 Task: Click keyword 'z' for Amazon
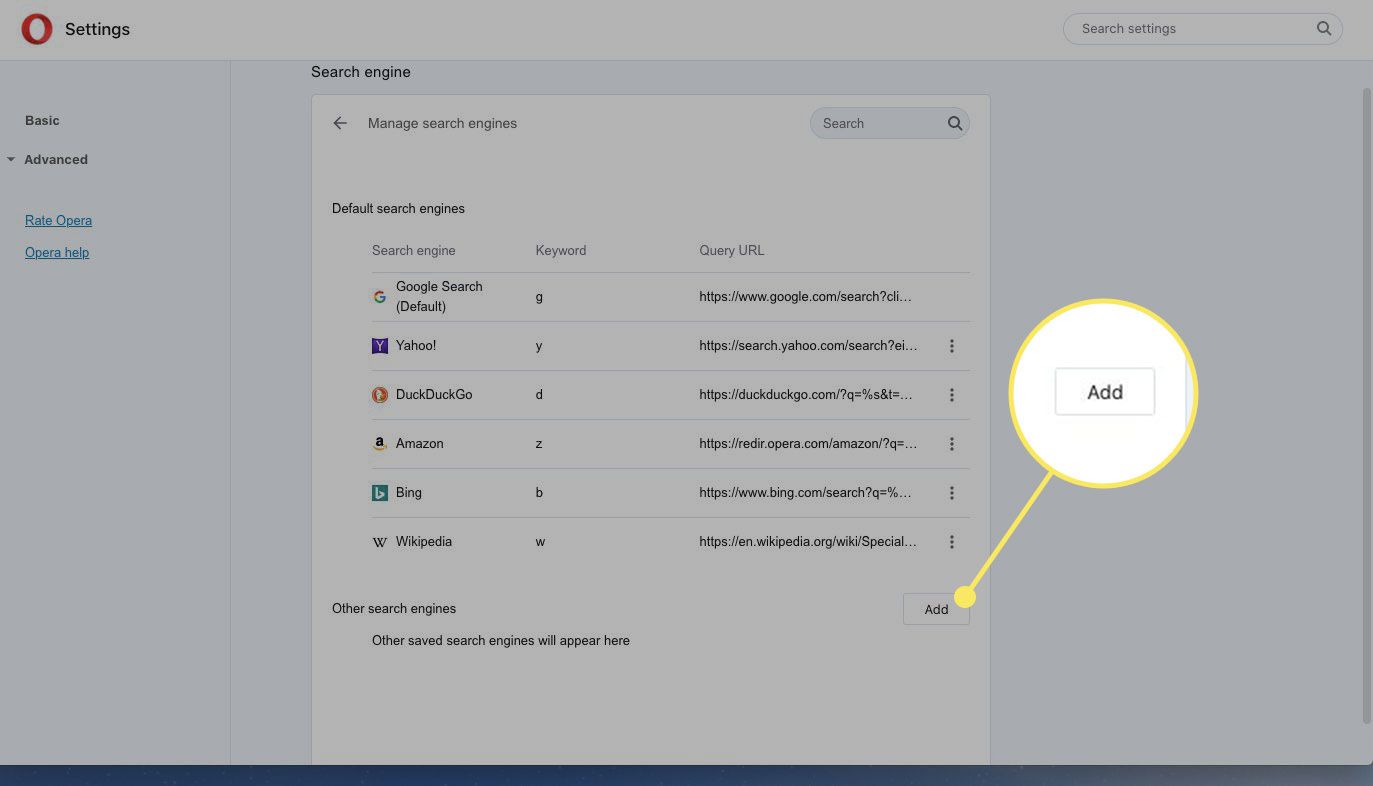click(x=539, y=443)
